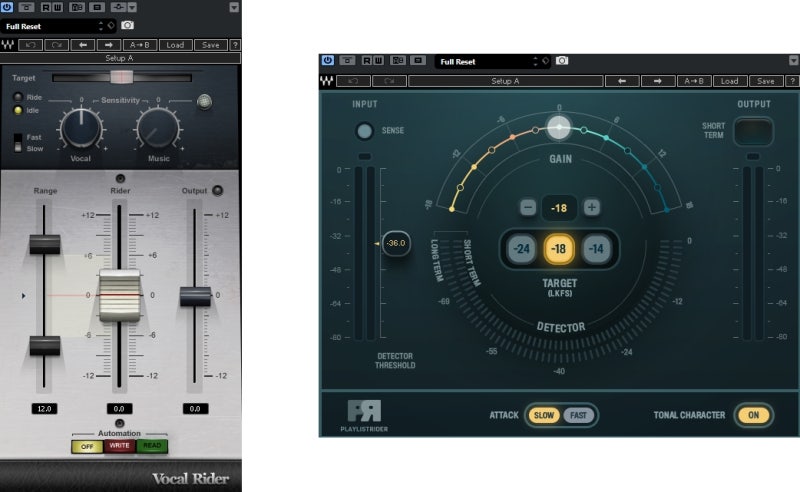The image size is (800, 492).
Task: Open Setup A menu in Playlist Rider
Action: point(506,81)
